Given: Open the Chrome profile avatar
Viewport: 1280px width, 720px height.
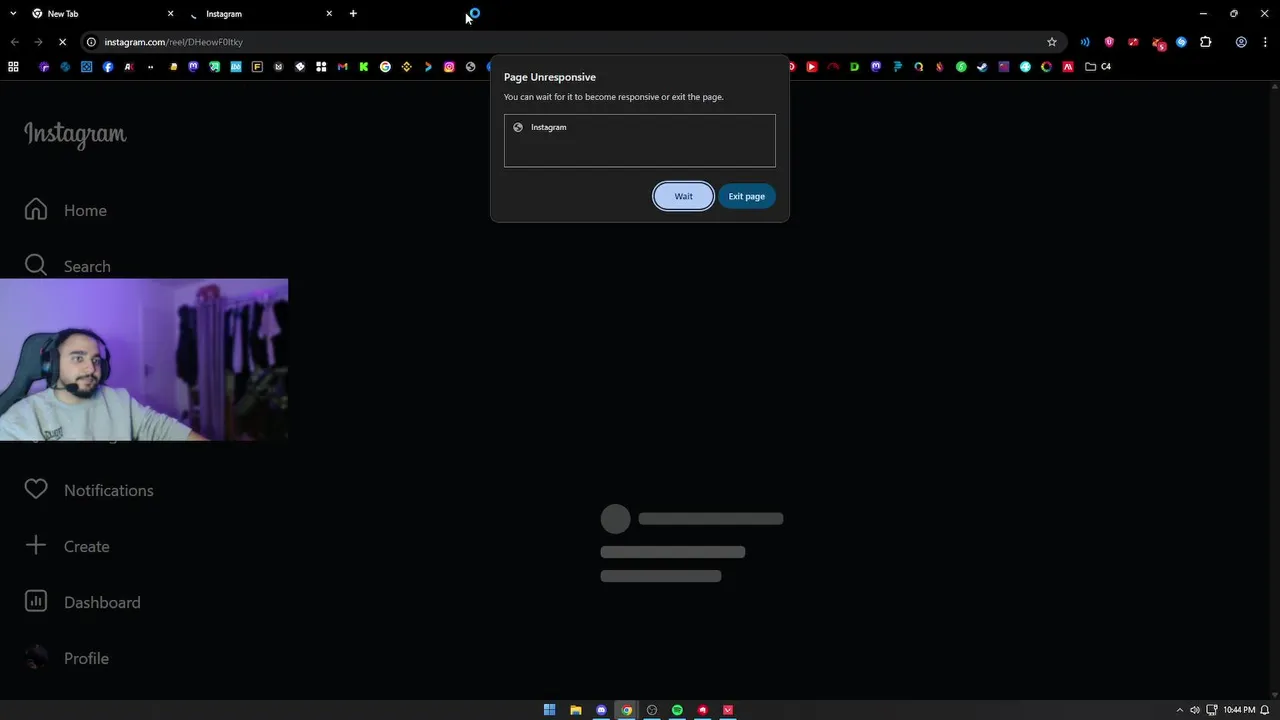Looking at the screenshot, I should 1241,42.
